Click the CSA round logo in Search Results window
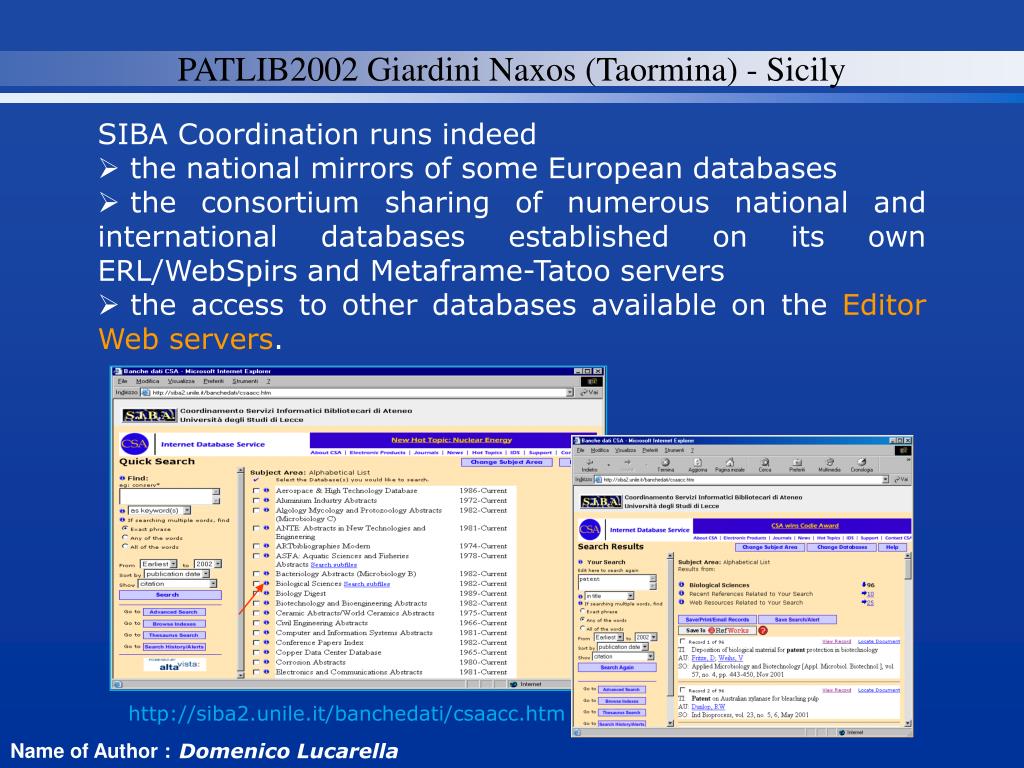The height and width of the screenshot is (768, 1024). 590,529
